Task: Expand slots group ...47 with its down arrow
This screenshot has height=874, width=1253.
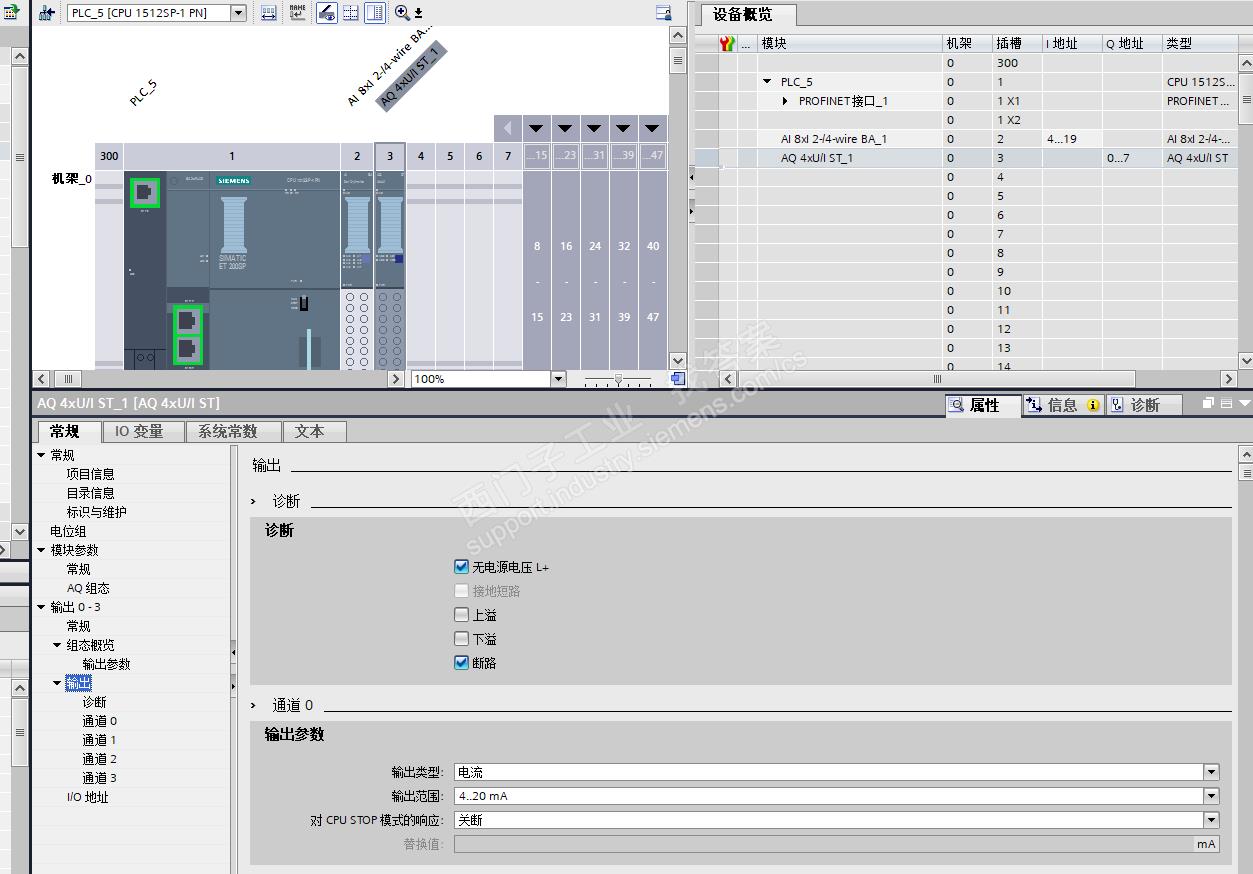Action: [x=653, y=128]
